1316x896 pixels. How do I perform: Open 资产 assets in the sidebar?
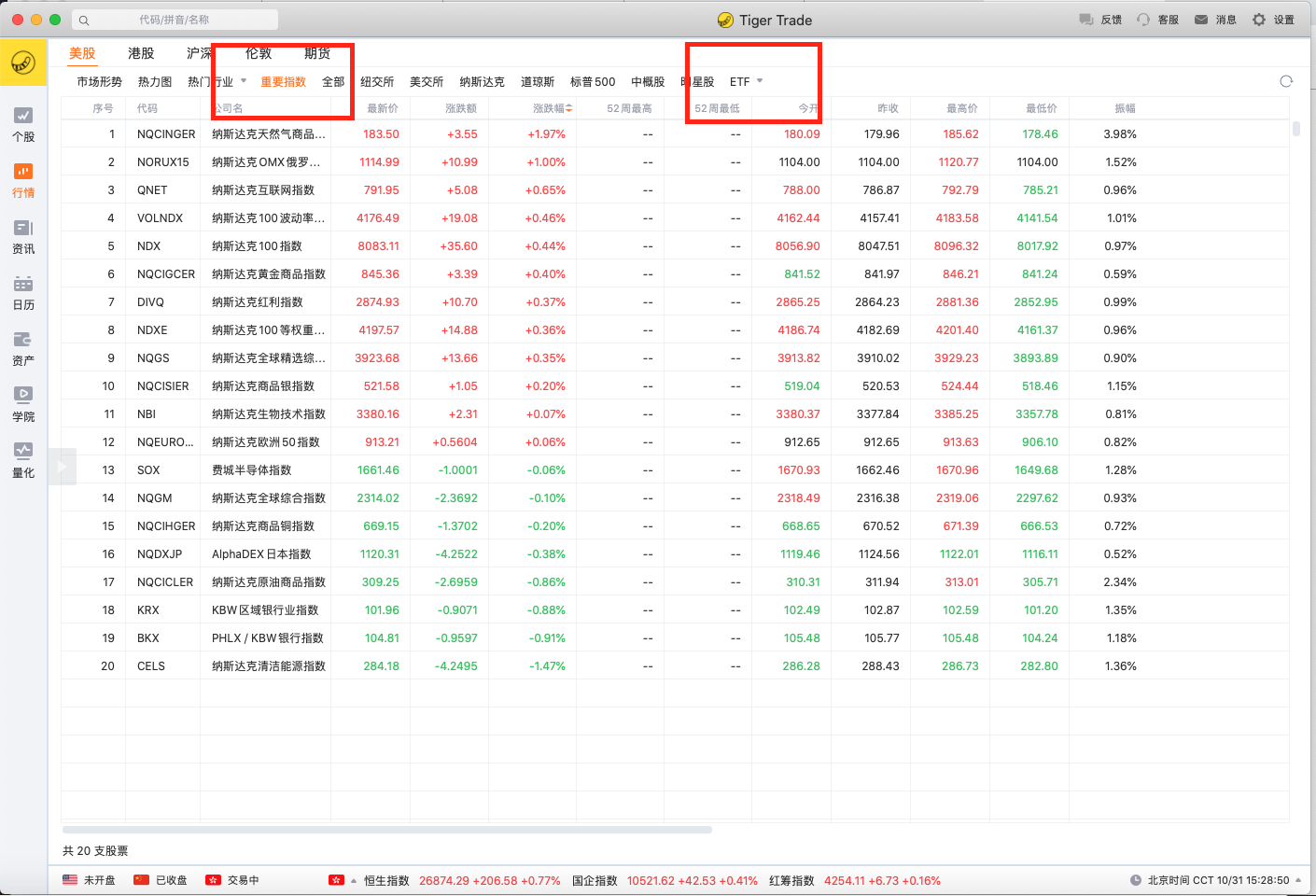(x=23, y=348)
